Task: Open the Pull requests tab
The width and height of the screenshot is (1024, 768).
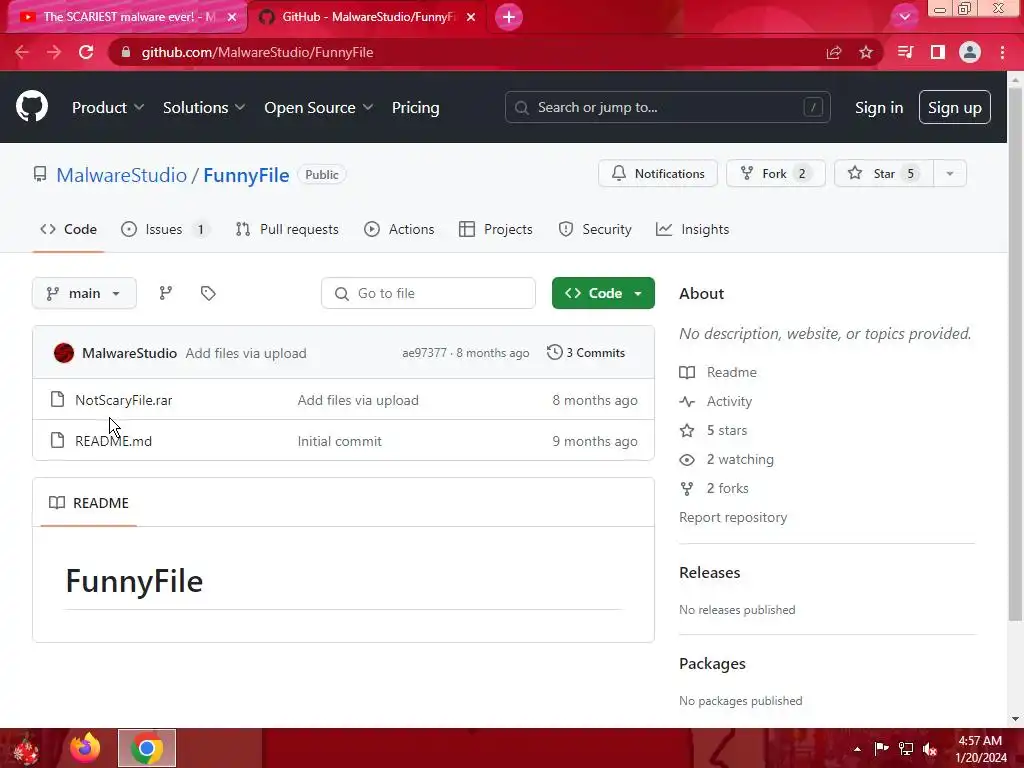Action: click(287, 229)
